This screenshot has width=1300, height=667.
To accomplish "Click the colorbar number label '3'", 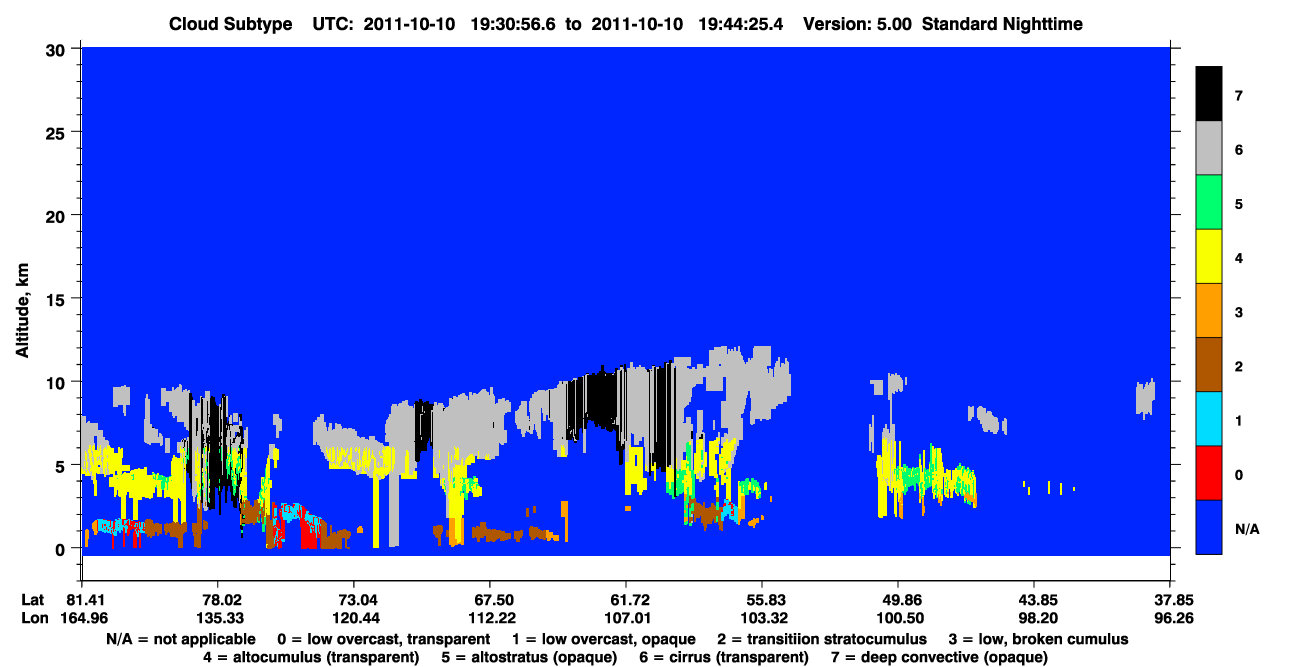I will click(x=1239, y=313).
